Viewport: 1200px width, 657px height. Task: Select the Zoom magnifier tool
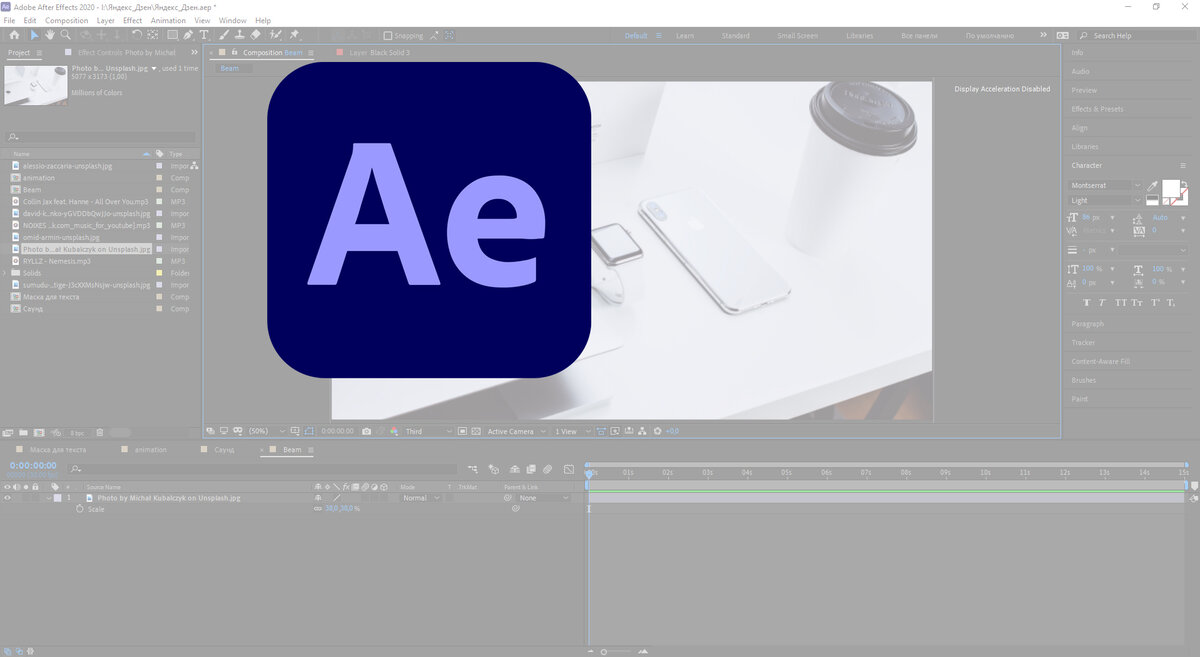click(x=65, y=35)
